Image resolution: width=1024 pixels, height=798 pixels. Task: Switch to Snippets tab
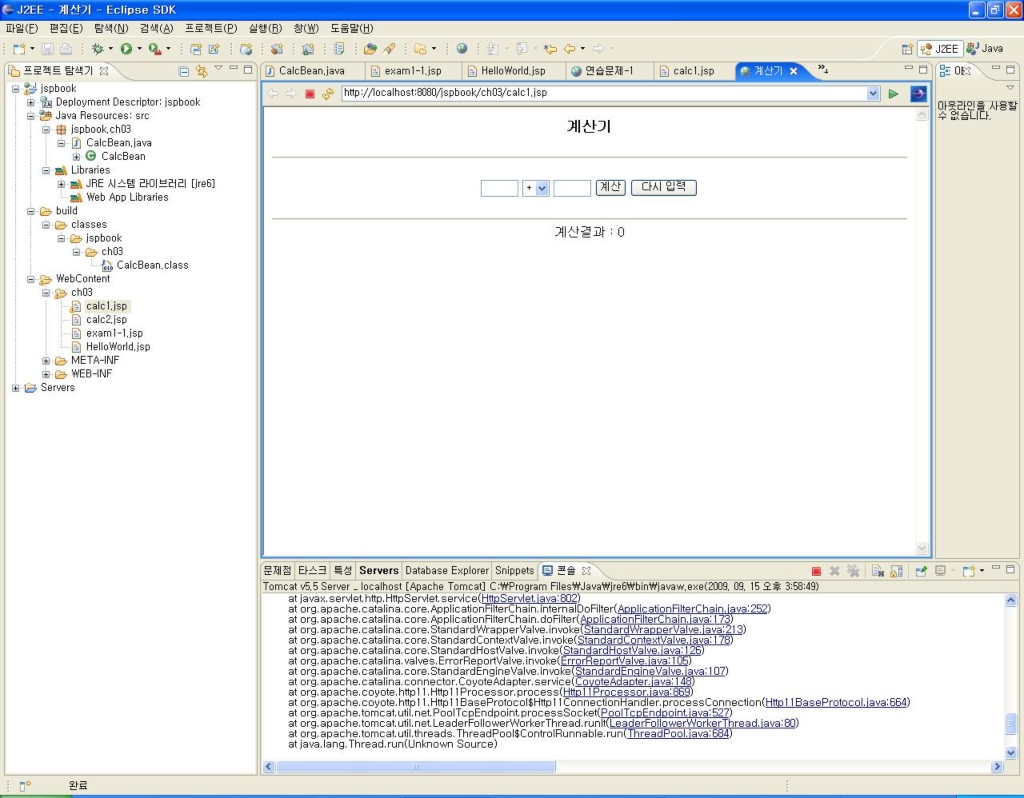tap(514, 570)
